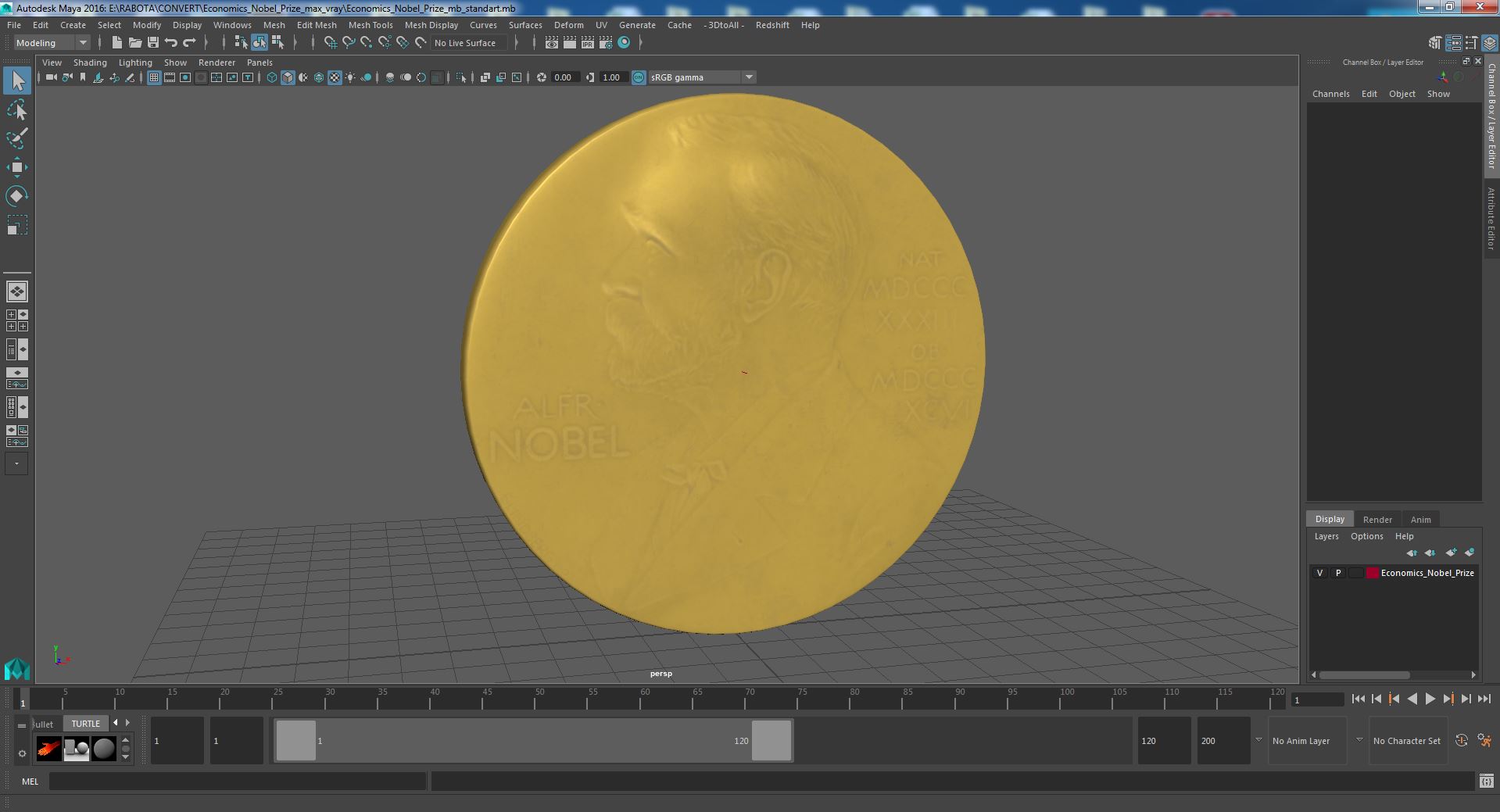Image resolution: width=1500 pixels, height=812 pixels.
Task: Open the viewport Renderer menu
Action: coord(217,63)
